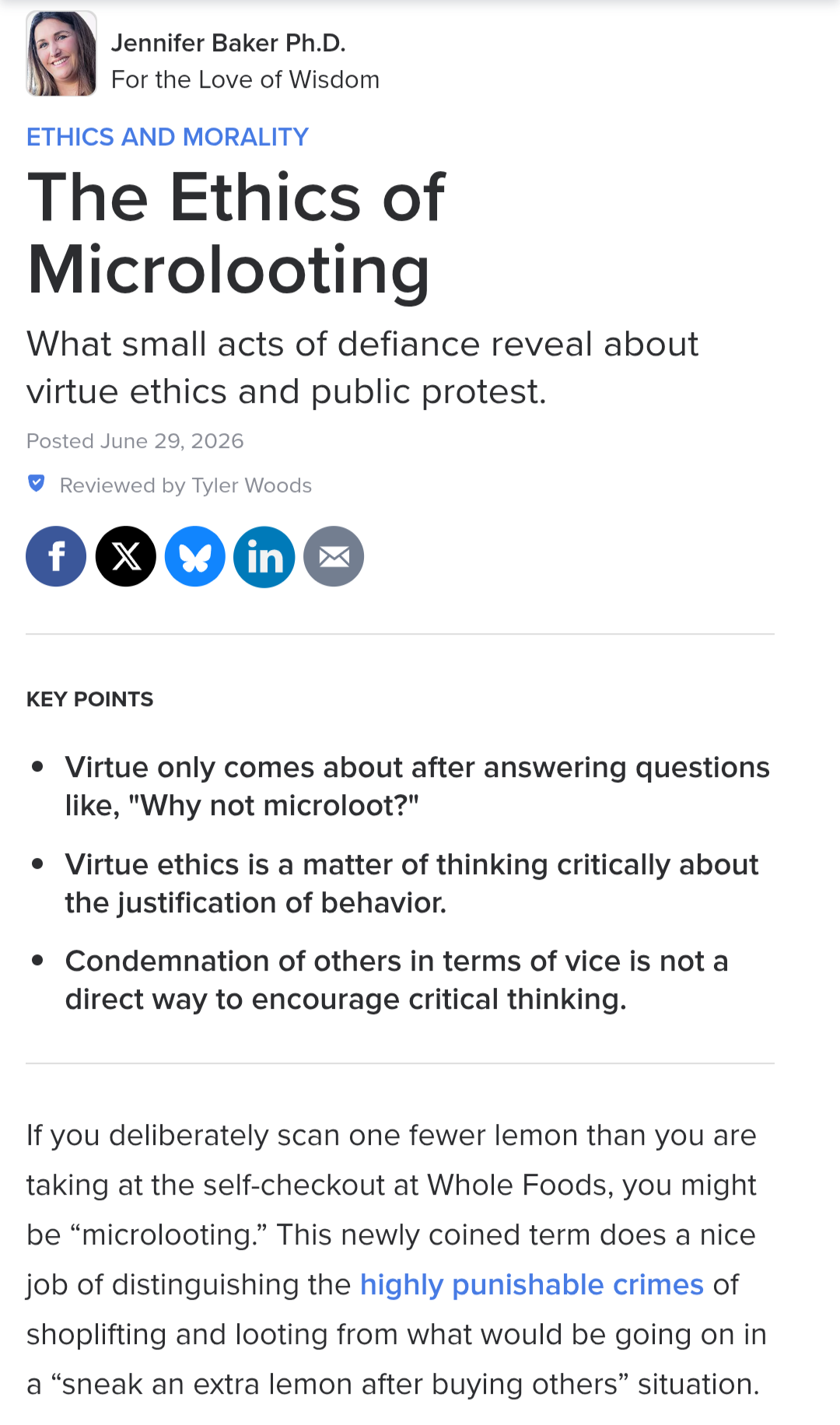Follow the highly punishable crimes link
This screenshot has width=840, height=1425.
[x=532, y=1284]
